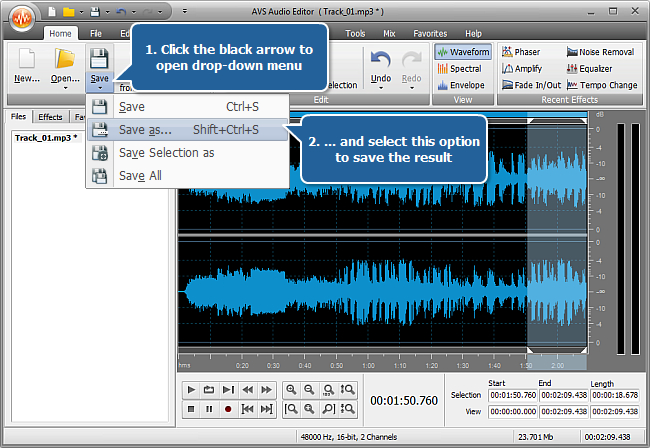Open the Mix ribbon tab
Viewport: 650px width, 448px height.
pyautogui.click(x=389, y=33)
